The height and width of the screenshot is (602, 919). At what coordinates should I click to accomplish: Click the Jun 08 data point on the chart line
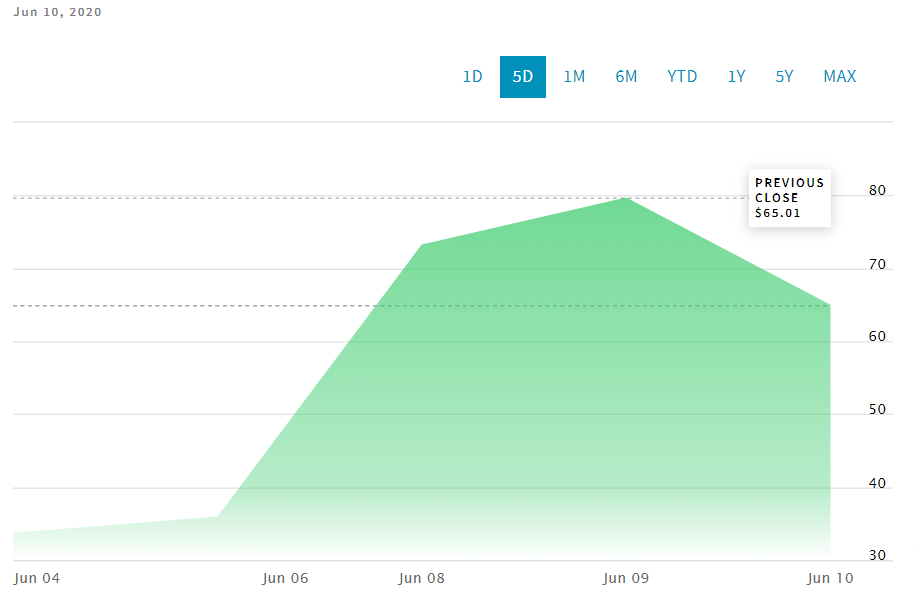(422, 244)
